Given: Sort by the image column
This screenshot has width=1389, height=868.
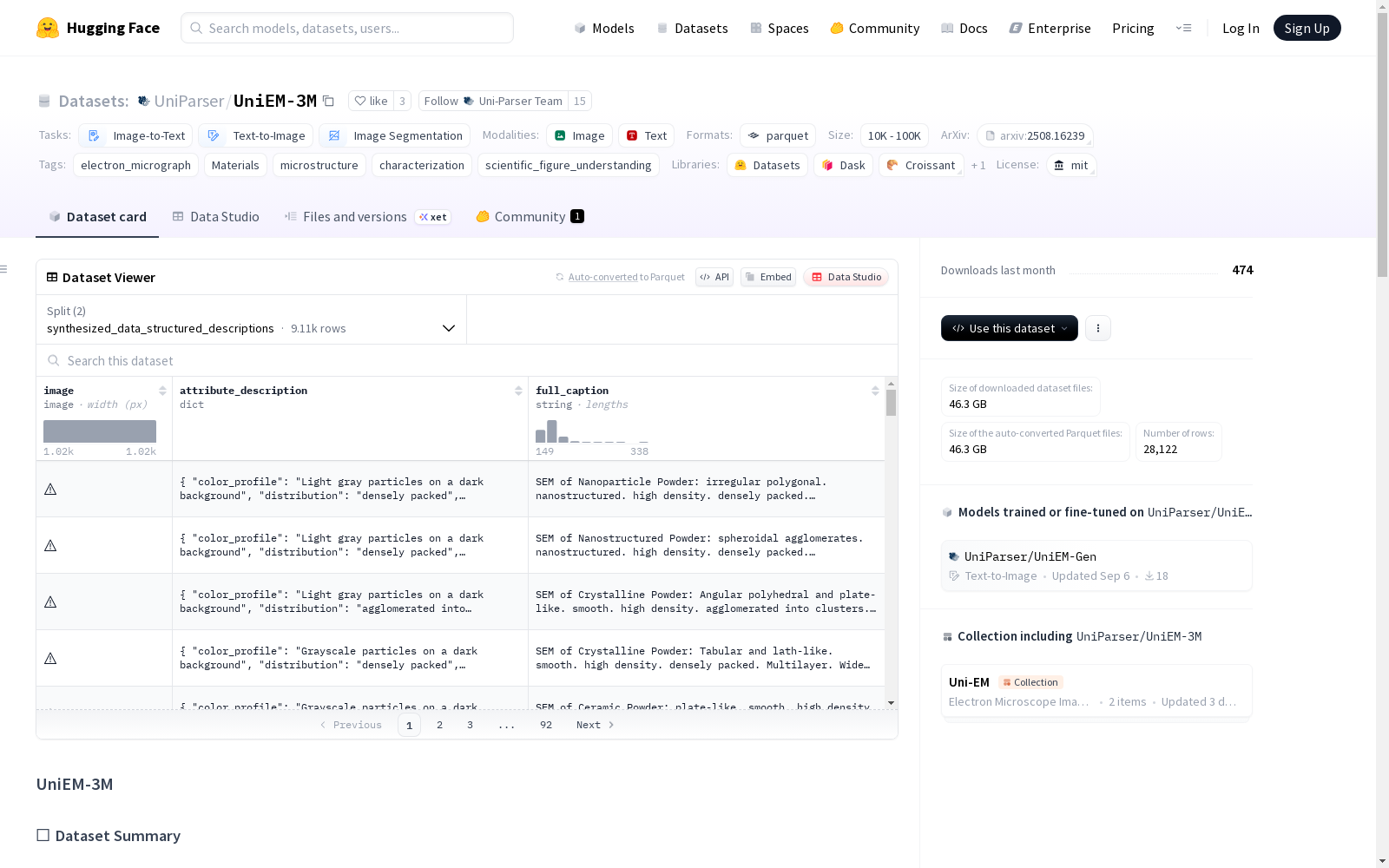Looking at the screenshot, I should pos(162,391).
